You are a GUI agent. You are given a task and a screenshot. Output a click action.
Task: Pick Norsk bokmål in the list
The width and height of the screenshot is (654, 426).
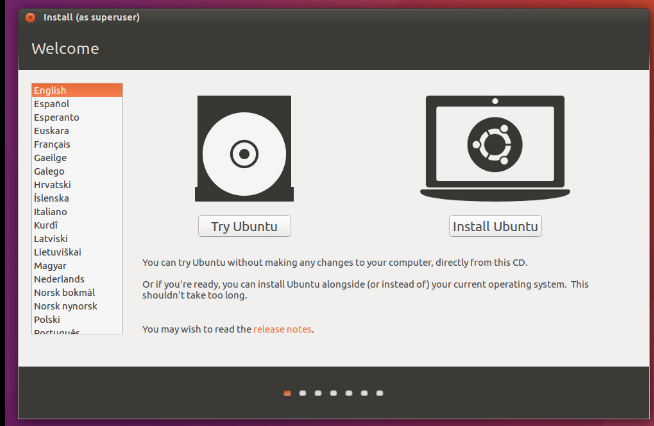pyautogui.click(x=77, y=292)
